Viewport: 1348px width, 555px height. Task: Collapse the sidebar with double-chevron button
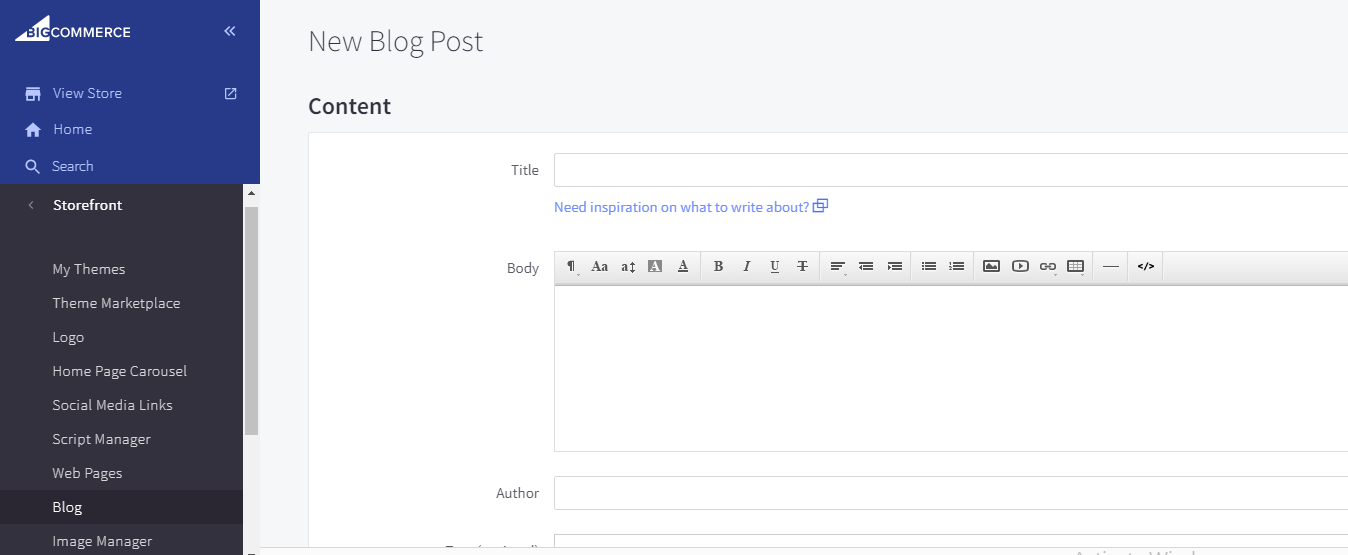point(230,31)
